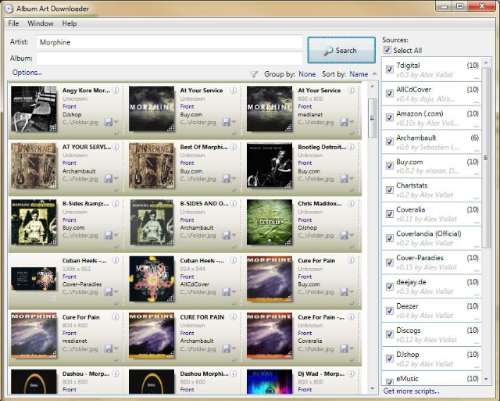Viewport: 500px width, 401px height.
Task: Change Group by None setting
Action: (307, 74)
